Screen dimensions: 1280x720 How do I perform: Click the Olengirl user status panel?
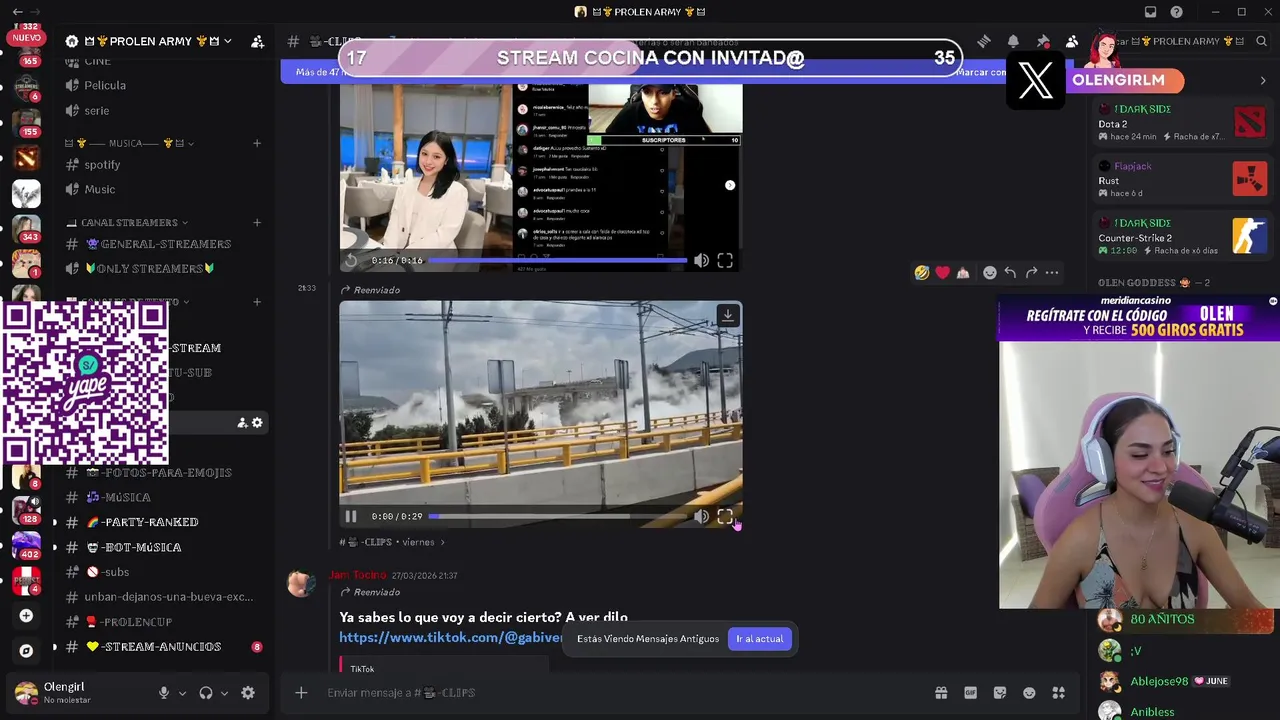click(78, 692)
